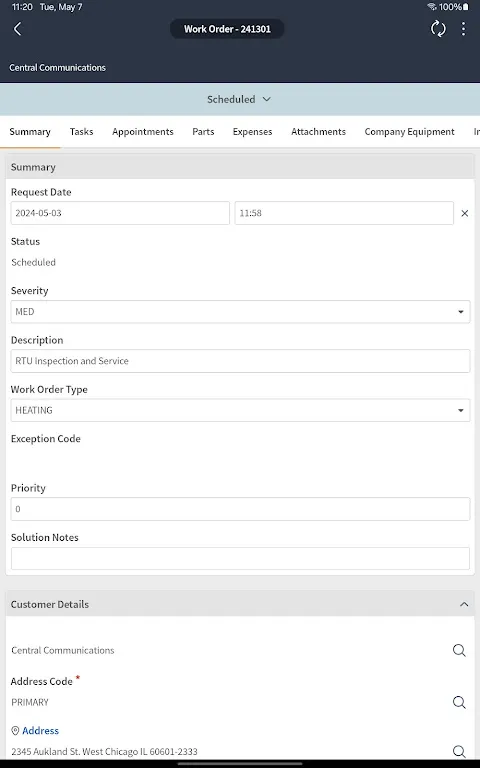Open the Work Order Type HEATING dropdown
Image resolution: width=480 pixels, height=768 pixels.
click(x=240, y=410)
